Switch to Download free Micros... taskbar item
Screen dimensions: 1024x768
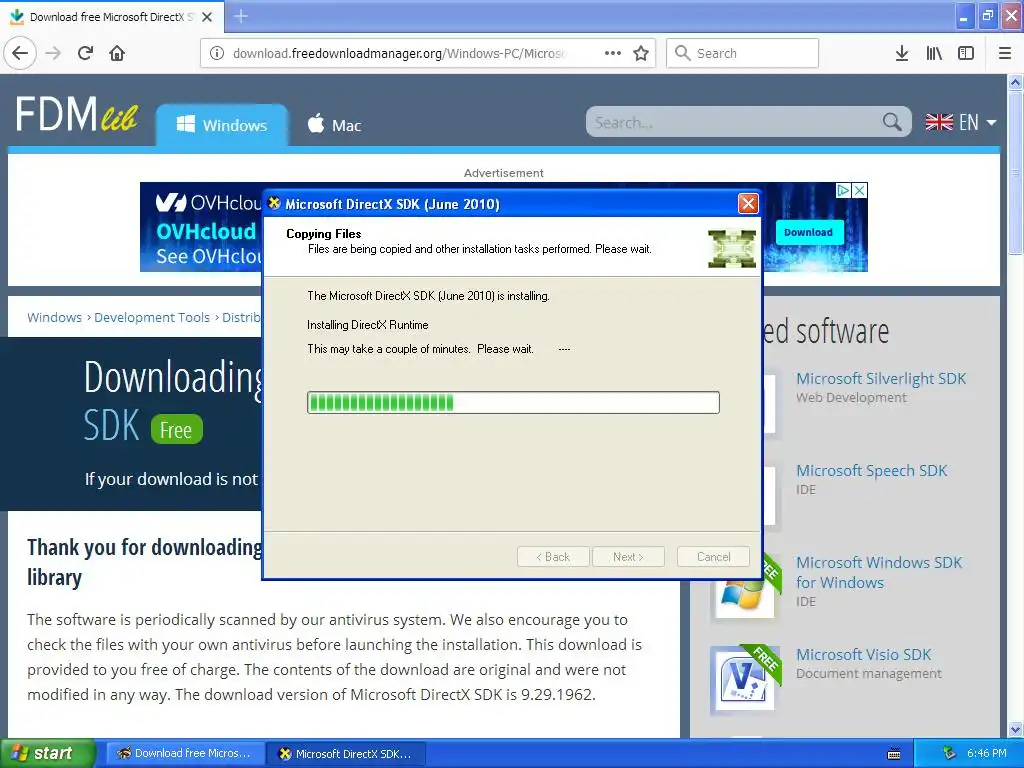184,753
